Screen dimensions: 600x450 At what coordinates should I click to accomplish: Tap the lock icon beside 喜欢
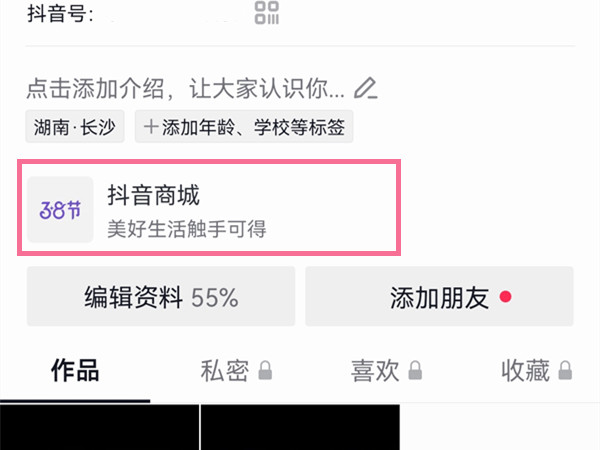coord(415,370)
